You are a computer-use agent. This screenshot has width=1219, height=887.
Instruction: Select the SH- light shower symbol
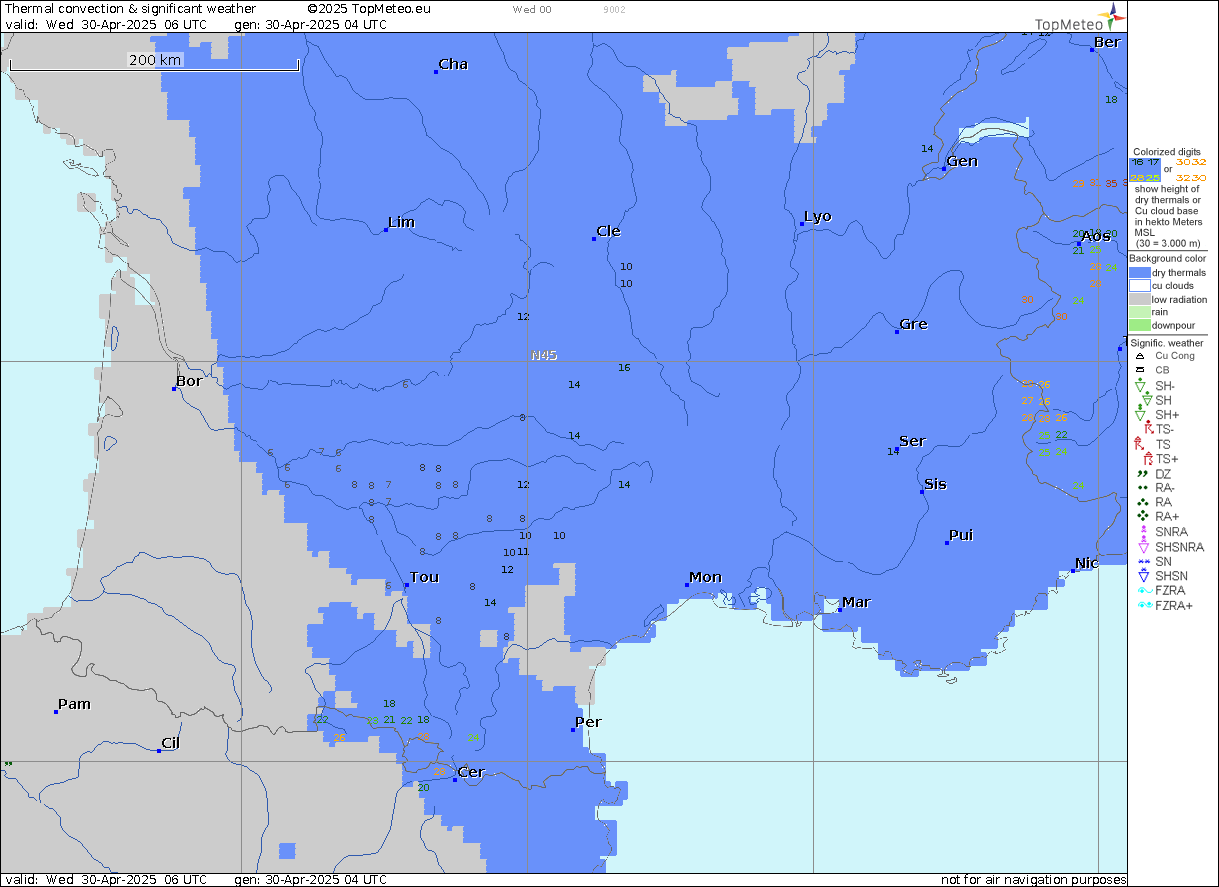[x=1141, y=385]
